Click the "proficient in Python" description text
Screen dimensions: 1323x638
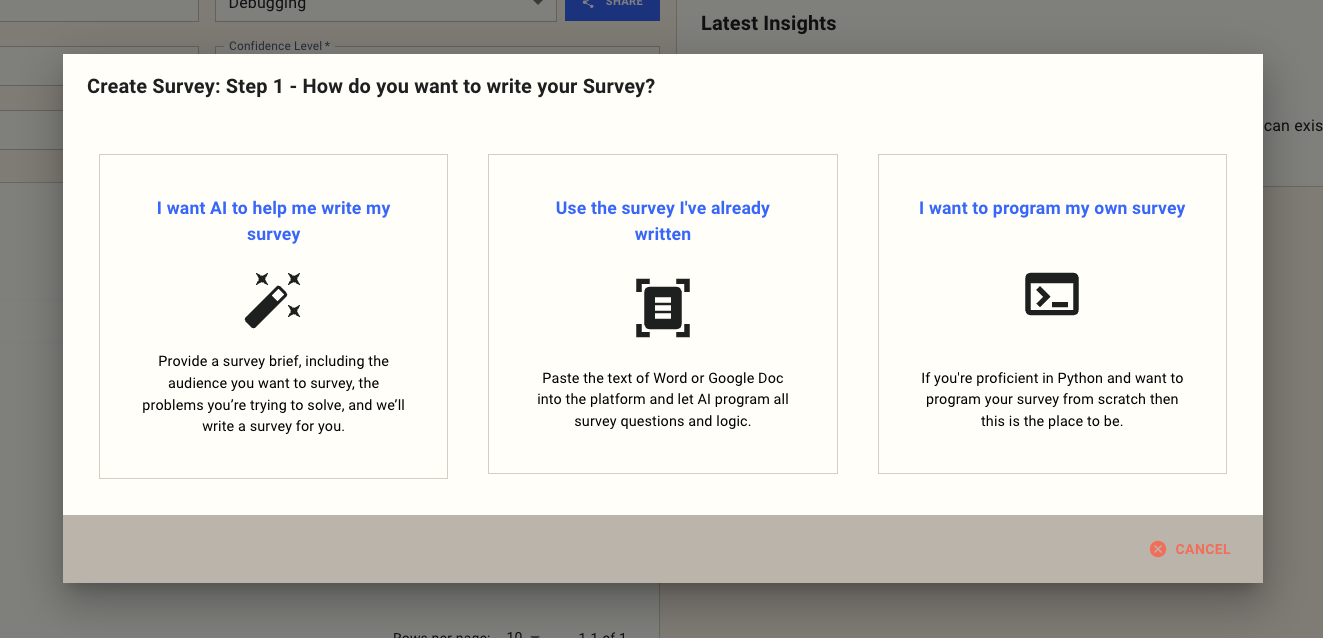click(1052, 400)
